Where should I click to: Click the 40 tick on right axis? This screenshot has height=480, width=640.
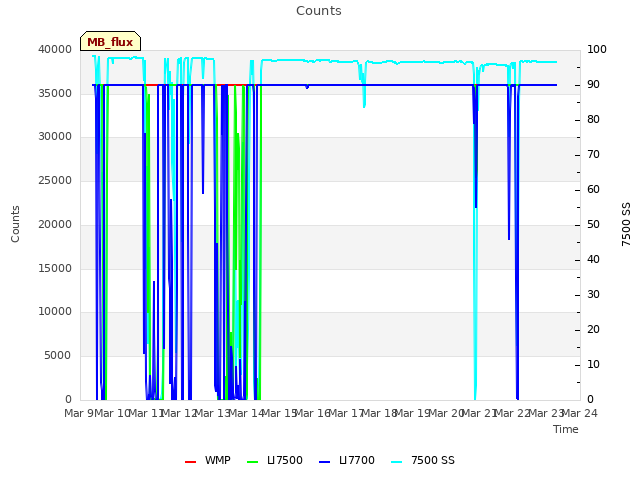(593, 260)
